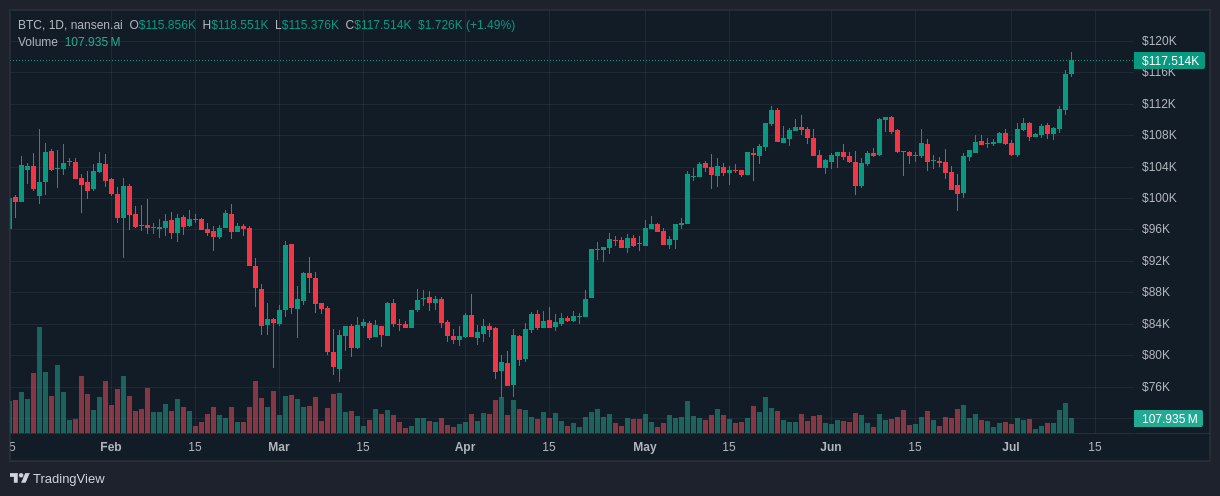
Task: Click the Volume value 107.935 M in legend
Action: click(92, 42)
